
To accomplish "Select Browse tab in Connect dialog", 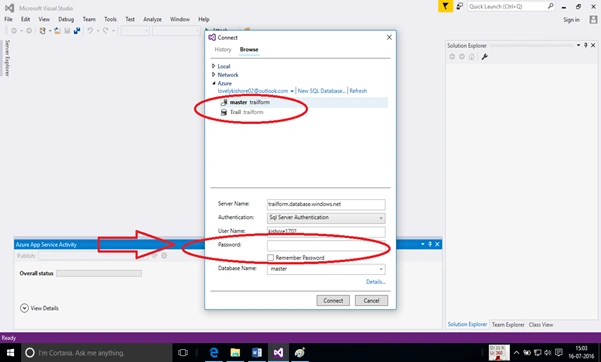I will tap(249, 49).
